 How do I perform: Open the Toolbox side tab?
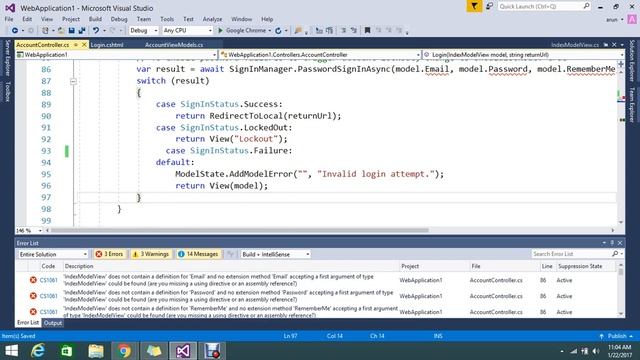tap(7, 91)
